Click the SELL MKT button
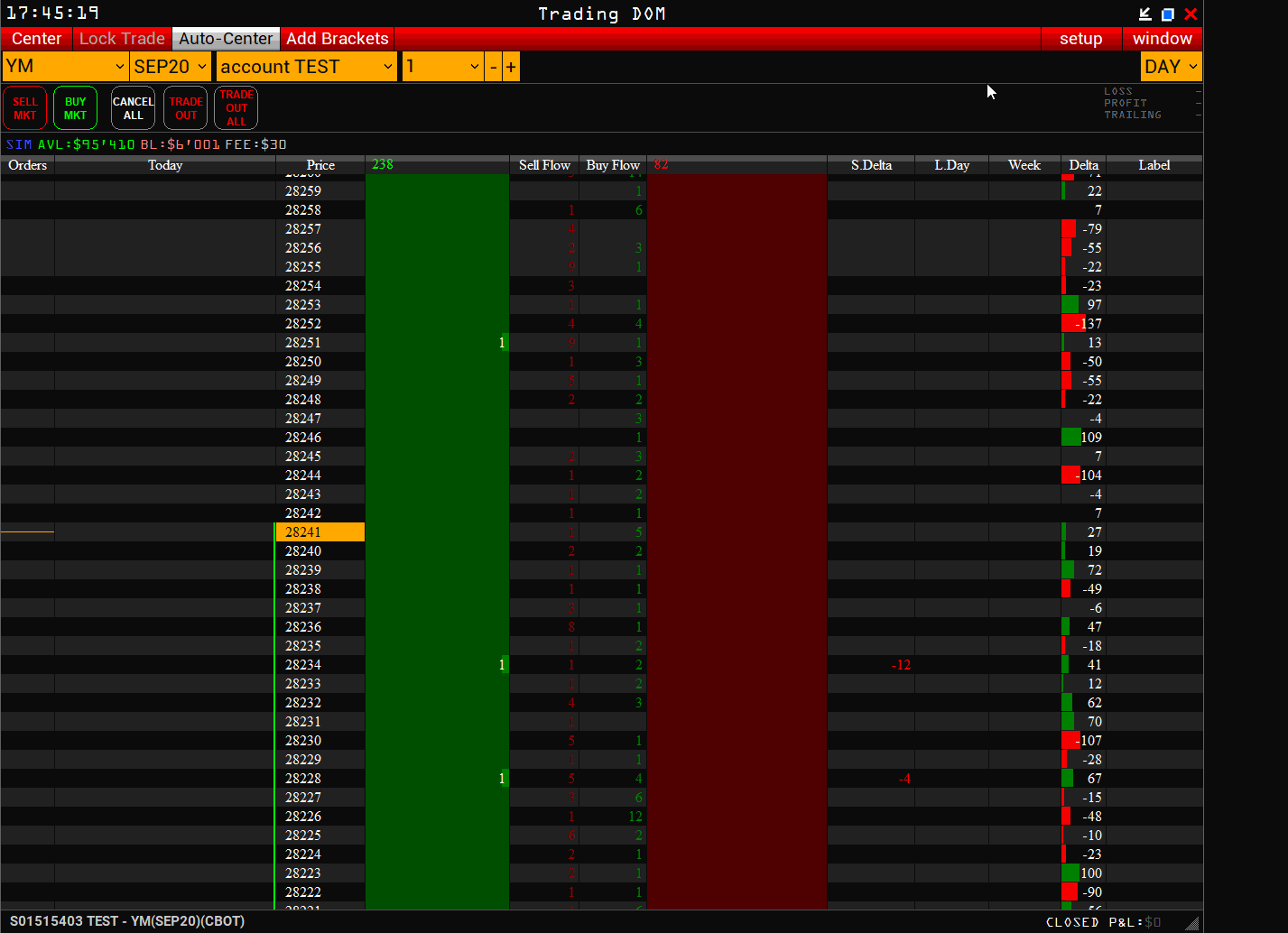 pyautogui.click(x=25, y=108)
